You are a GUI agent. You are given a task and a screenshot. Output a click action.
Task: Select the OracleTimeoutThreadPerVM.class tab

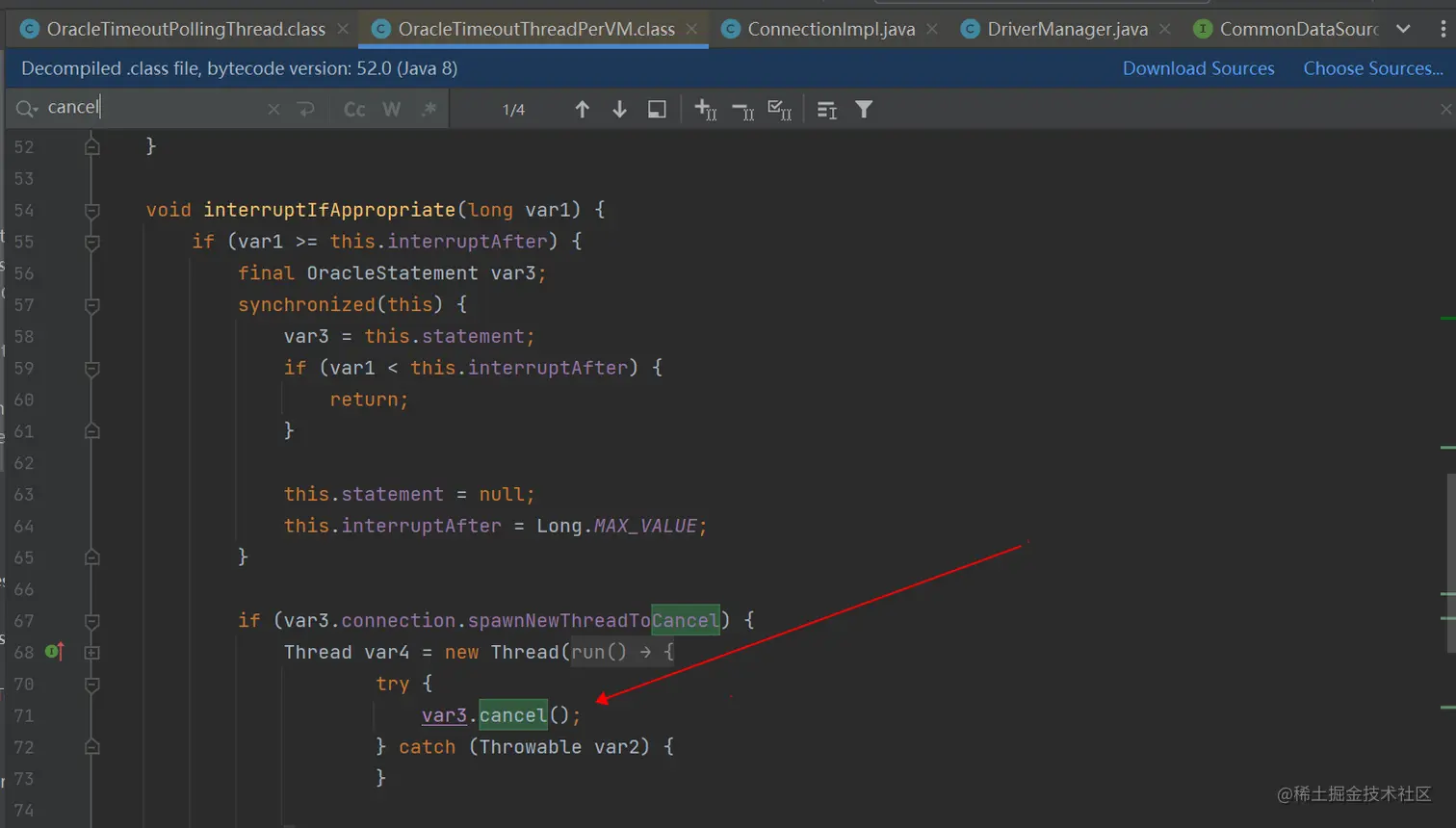pyautogui.click(x=536, y=30)
